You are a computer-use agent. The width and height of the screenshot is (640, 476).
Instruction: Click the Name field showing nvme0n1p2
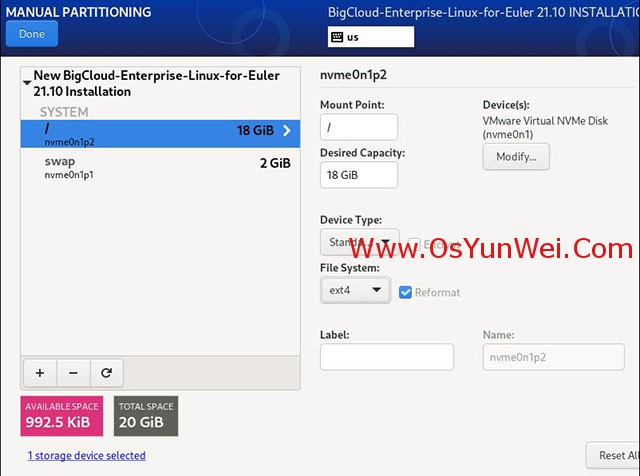(553, 357)
